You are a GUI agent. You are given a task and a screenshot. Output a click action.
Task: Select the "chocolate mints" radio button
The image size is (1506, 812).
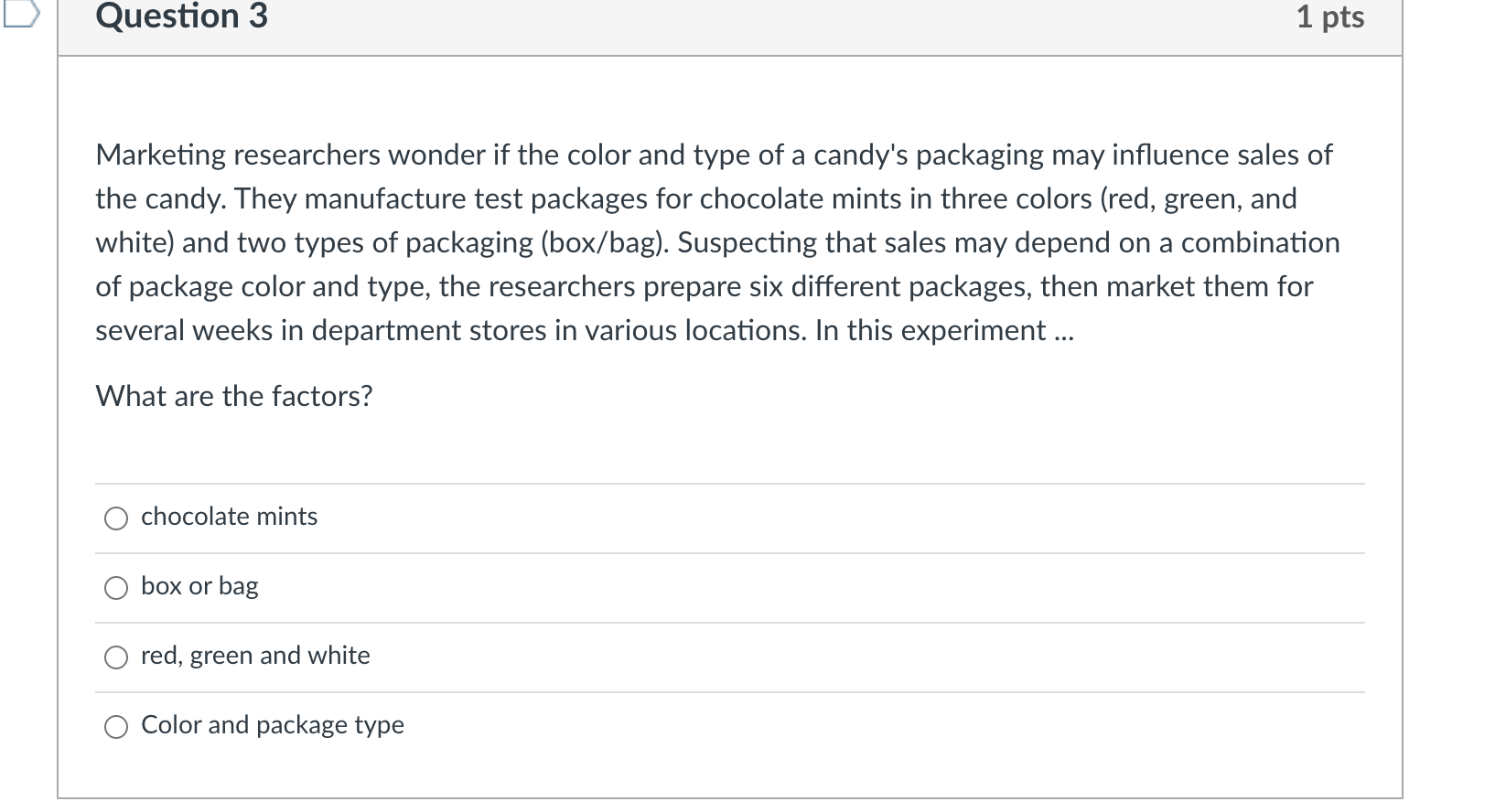pyautogui.click(x=116, y=519)
